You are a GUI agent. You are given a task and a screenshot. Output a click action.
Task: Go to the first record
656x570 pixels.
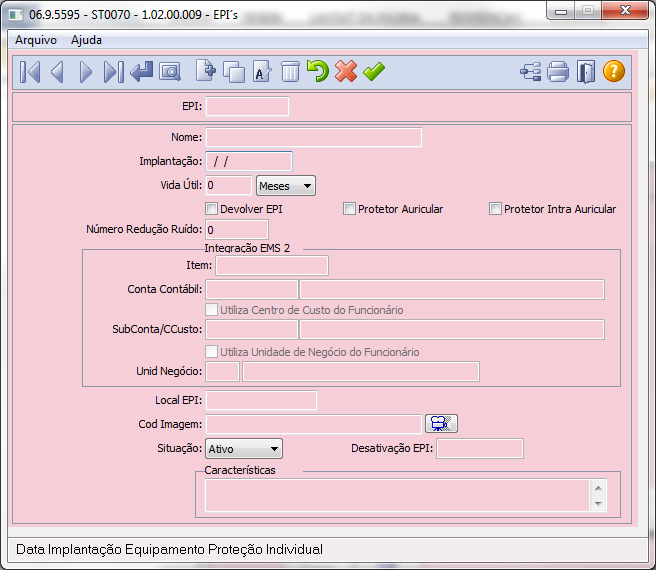(x=30, y=72)
